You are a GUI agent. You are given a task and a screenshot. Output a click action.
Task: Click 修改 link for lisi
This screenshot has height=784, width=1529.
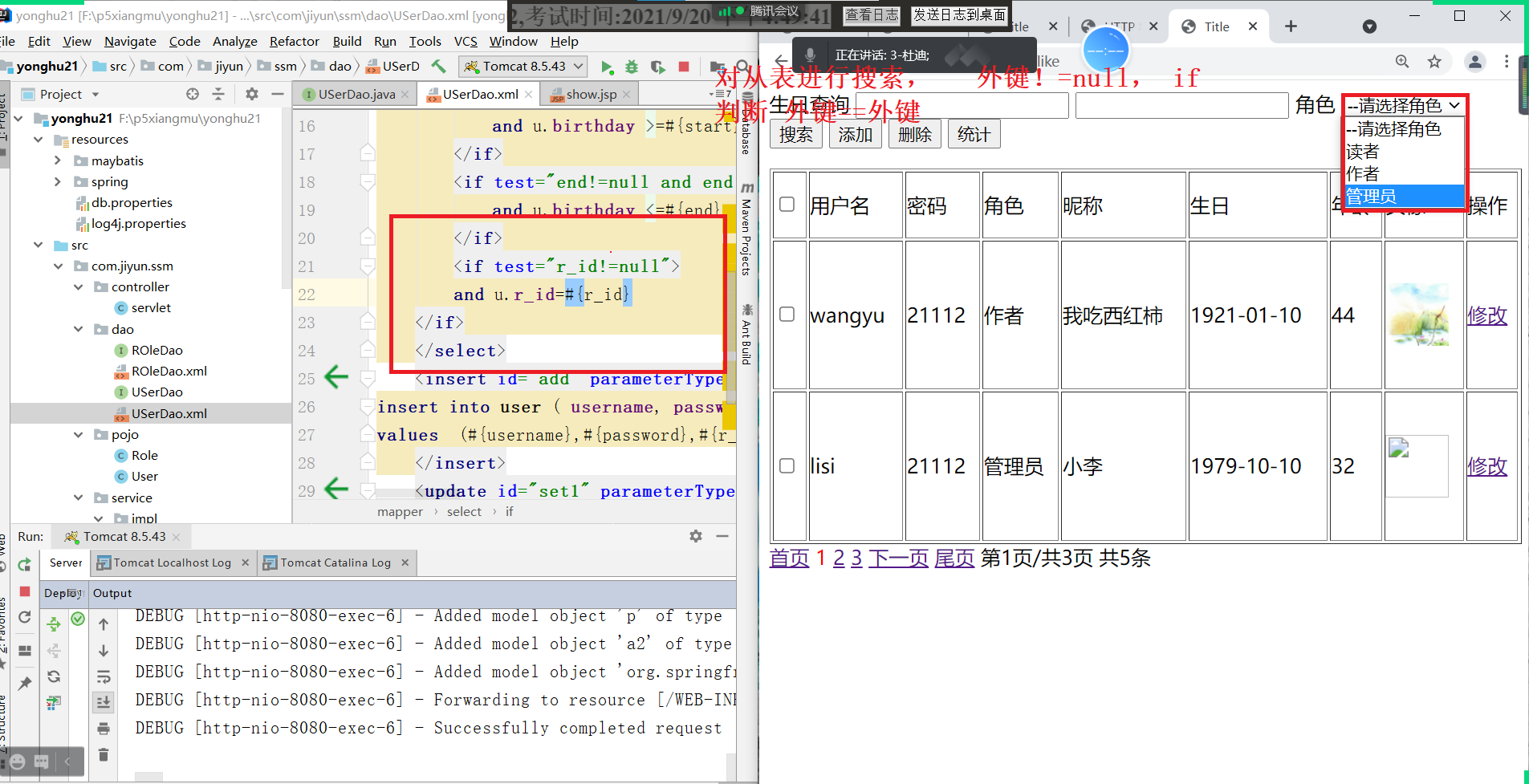(1486, 466)
